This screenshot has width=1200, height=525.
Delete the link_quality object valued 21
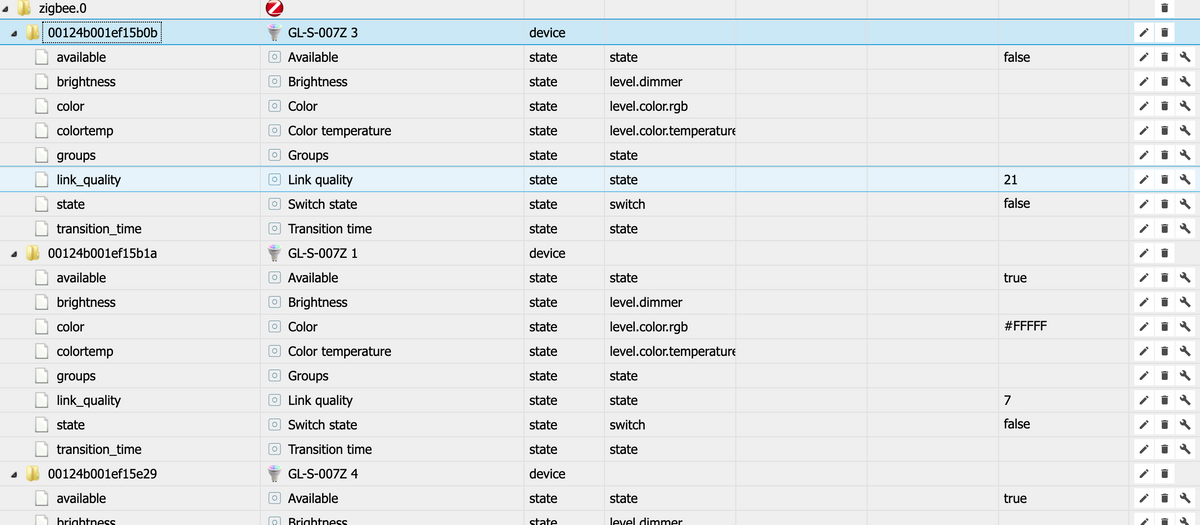click(x=1164, y=180)
